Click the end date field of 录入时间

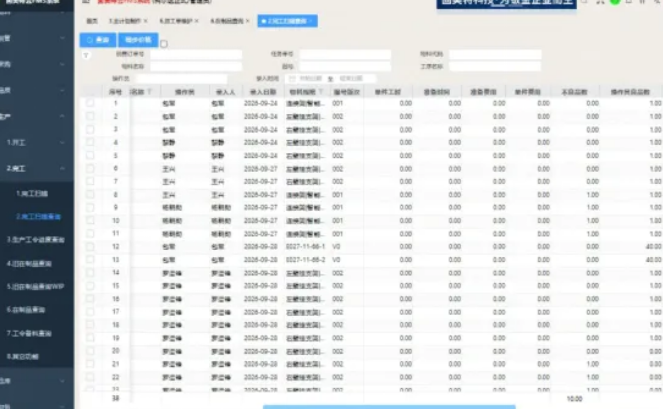(x=352, y=79)
